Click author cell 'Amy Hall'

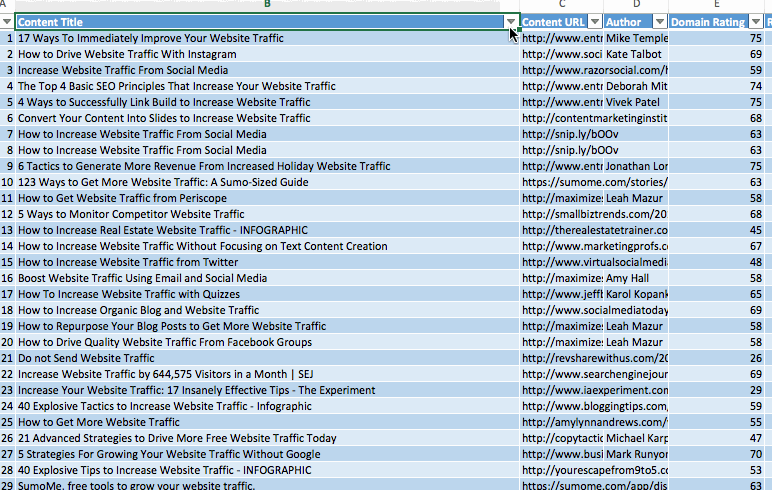(636, 278)
